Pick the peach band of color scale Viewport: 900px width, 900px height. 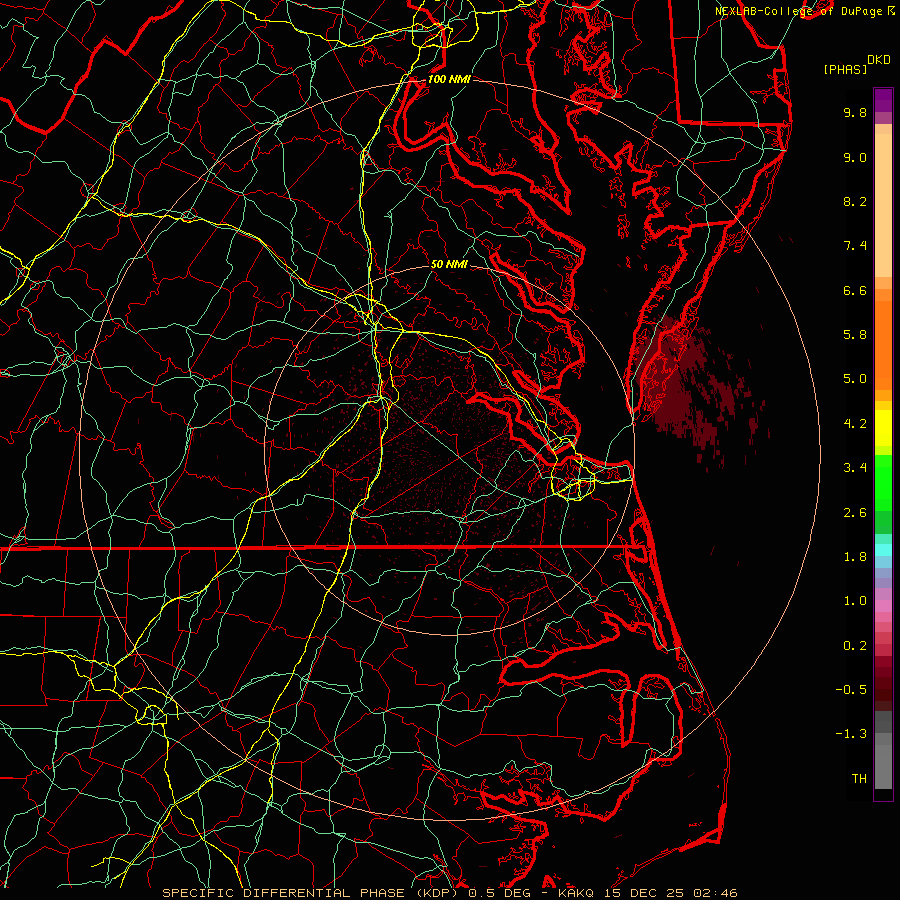pyautogui.click(x=883, y=204)
